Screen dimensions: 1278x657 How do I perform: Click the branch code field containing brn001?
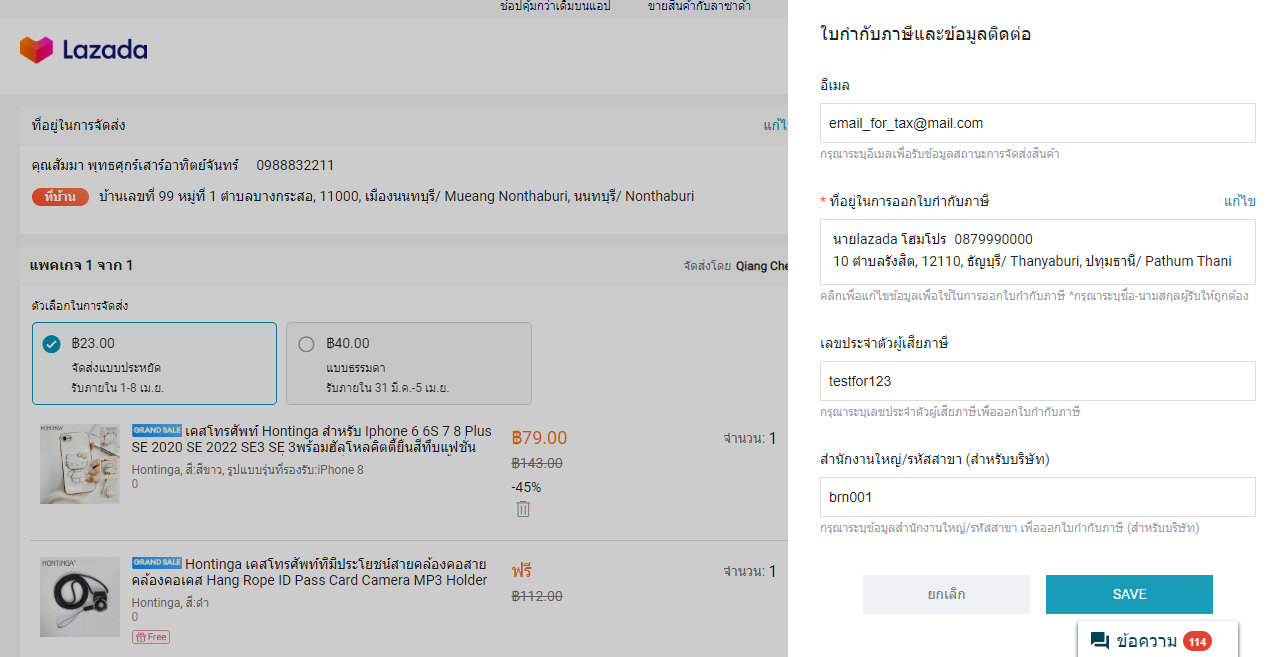[1037, 497]
